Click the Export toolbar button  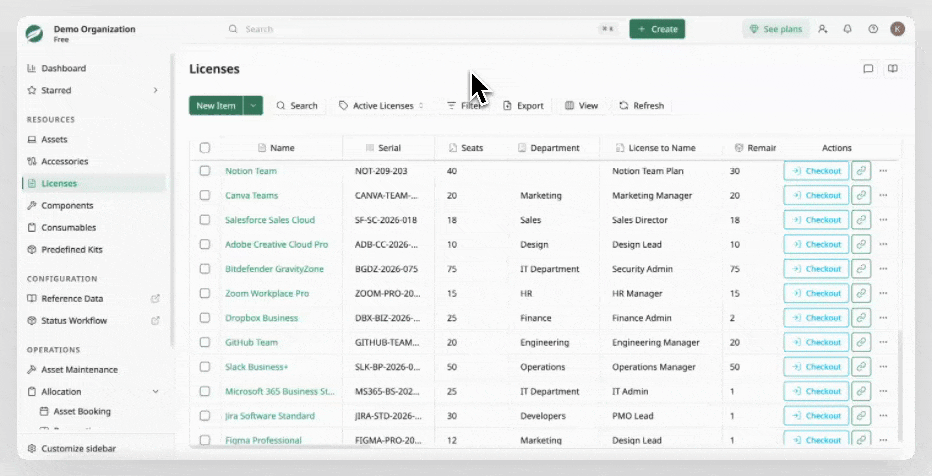[523, 105]
